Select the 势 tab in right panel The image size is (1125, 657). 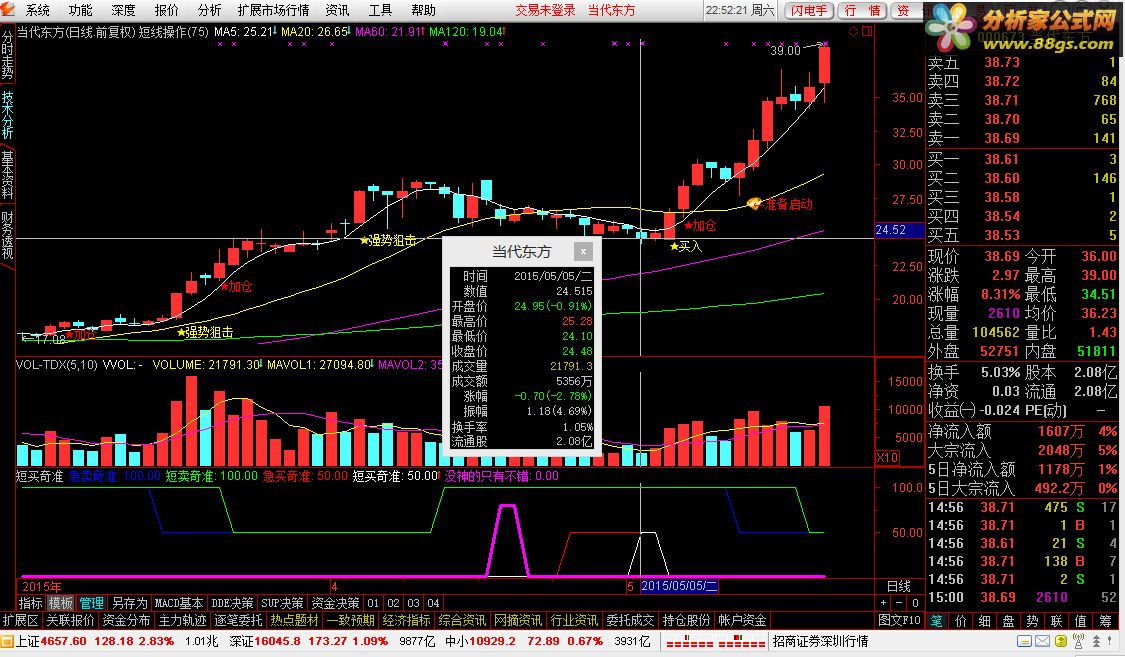pyautogui.click(x=1032, y=621)
